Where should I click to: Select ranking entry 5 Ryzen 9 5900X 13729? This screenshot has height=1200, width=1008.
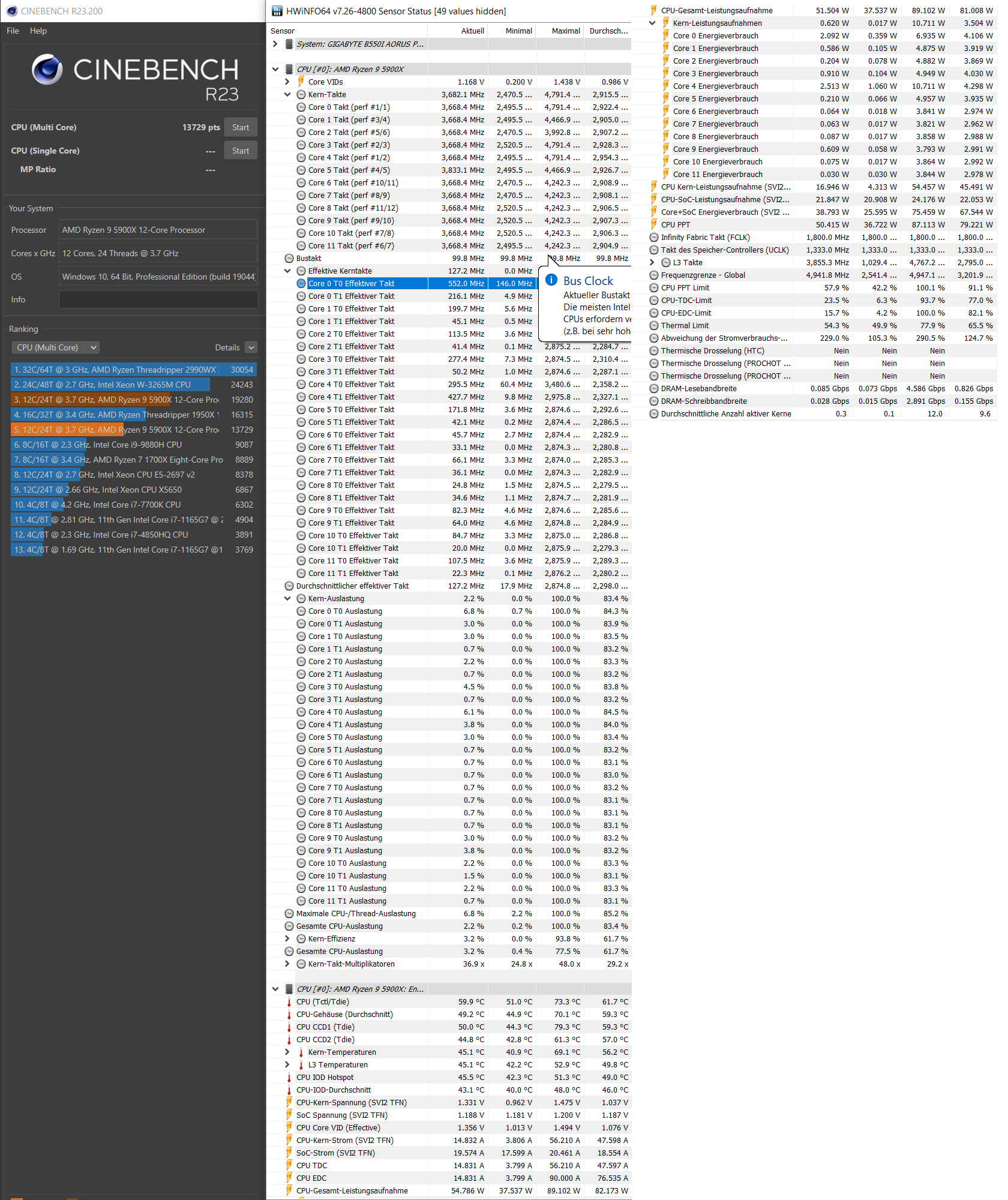[x=134, y=430]
